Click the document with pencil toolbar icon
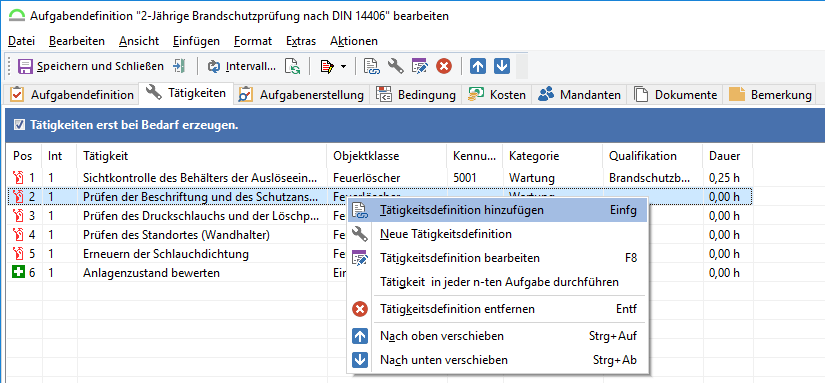The height and width of the screenshot is (383, 825). pos(327,66)
